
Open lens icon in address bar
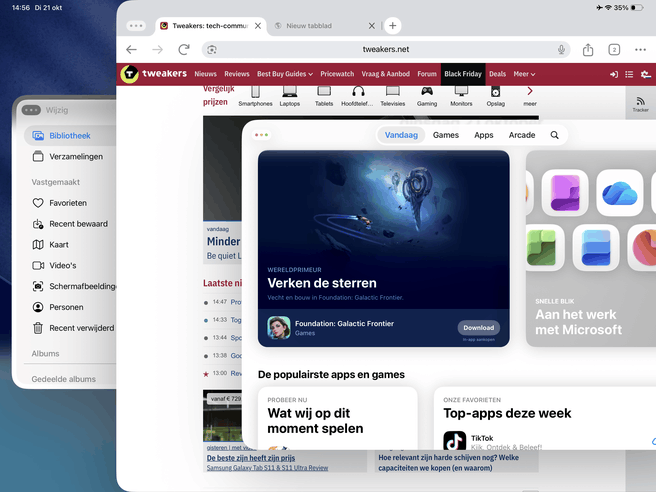[x=212, y=49]
